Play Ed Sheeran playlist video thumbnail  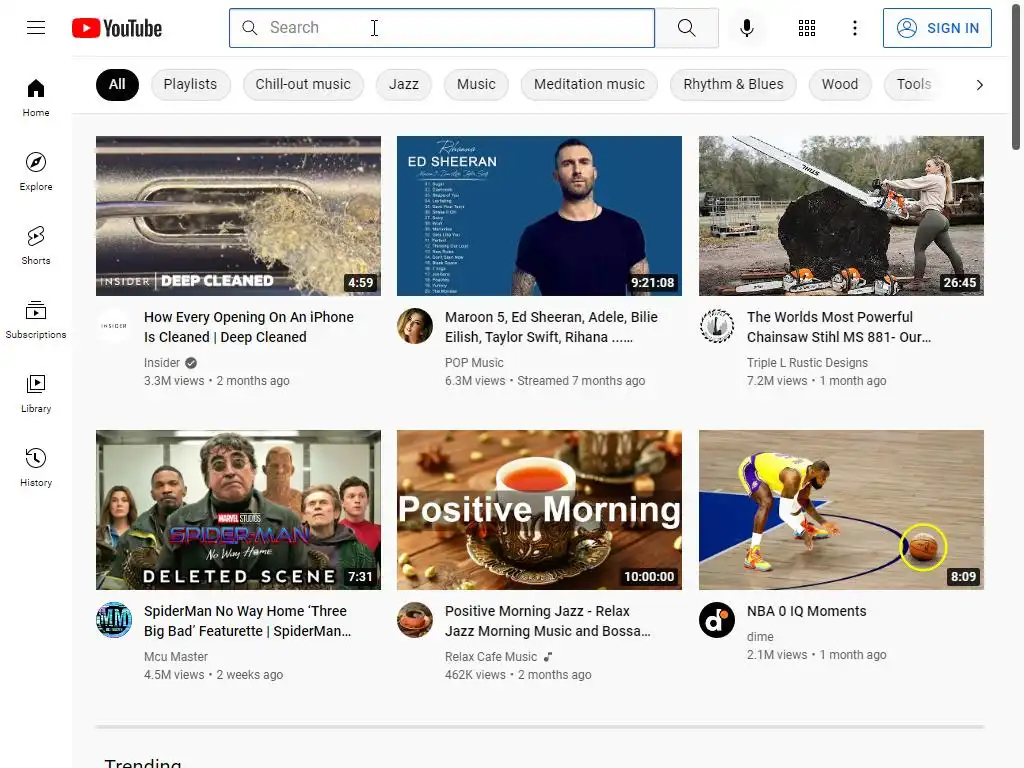[x=539, y=216]
